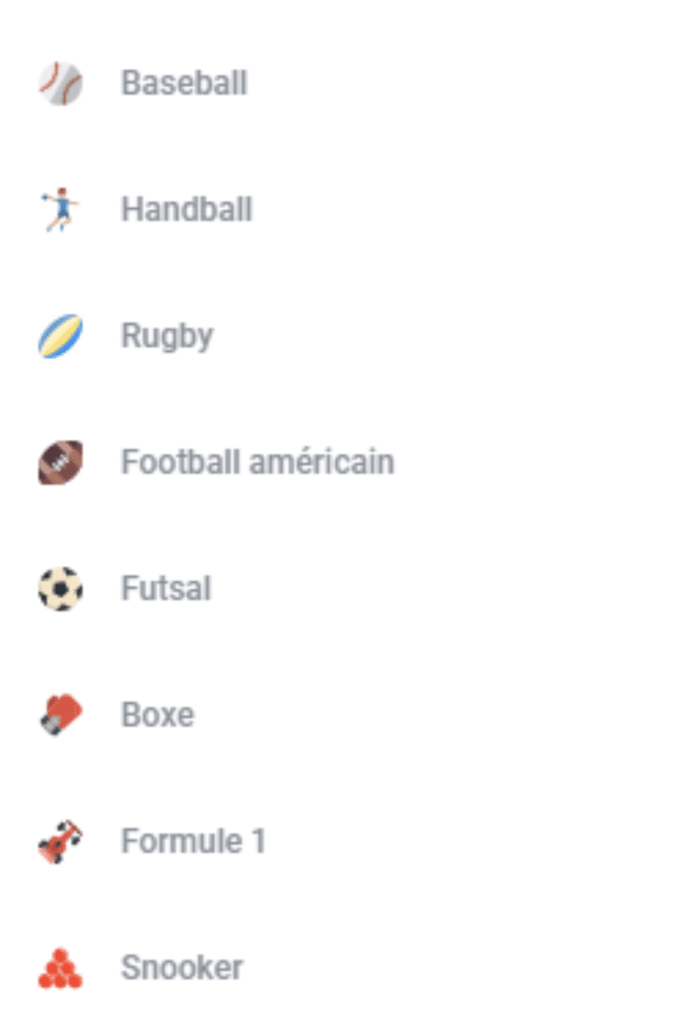Select the handball player icon
This screenshot has width=677, height=1024.
[60, 210]
